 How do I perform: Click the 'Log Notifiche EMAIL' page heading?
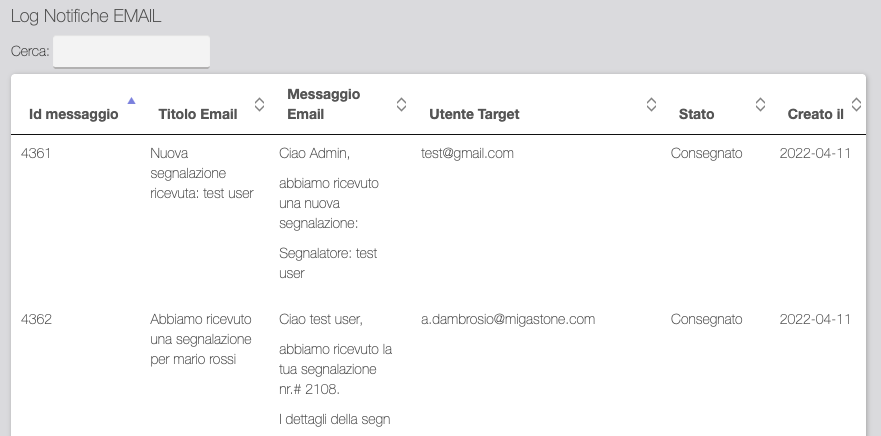86,17
